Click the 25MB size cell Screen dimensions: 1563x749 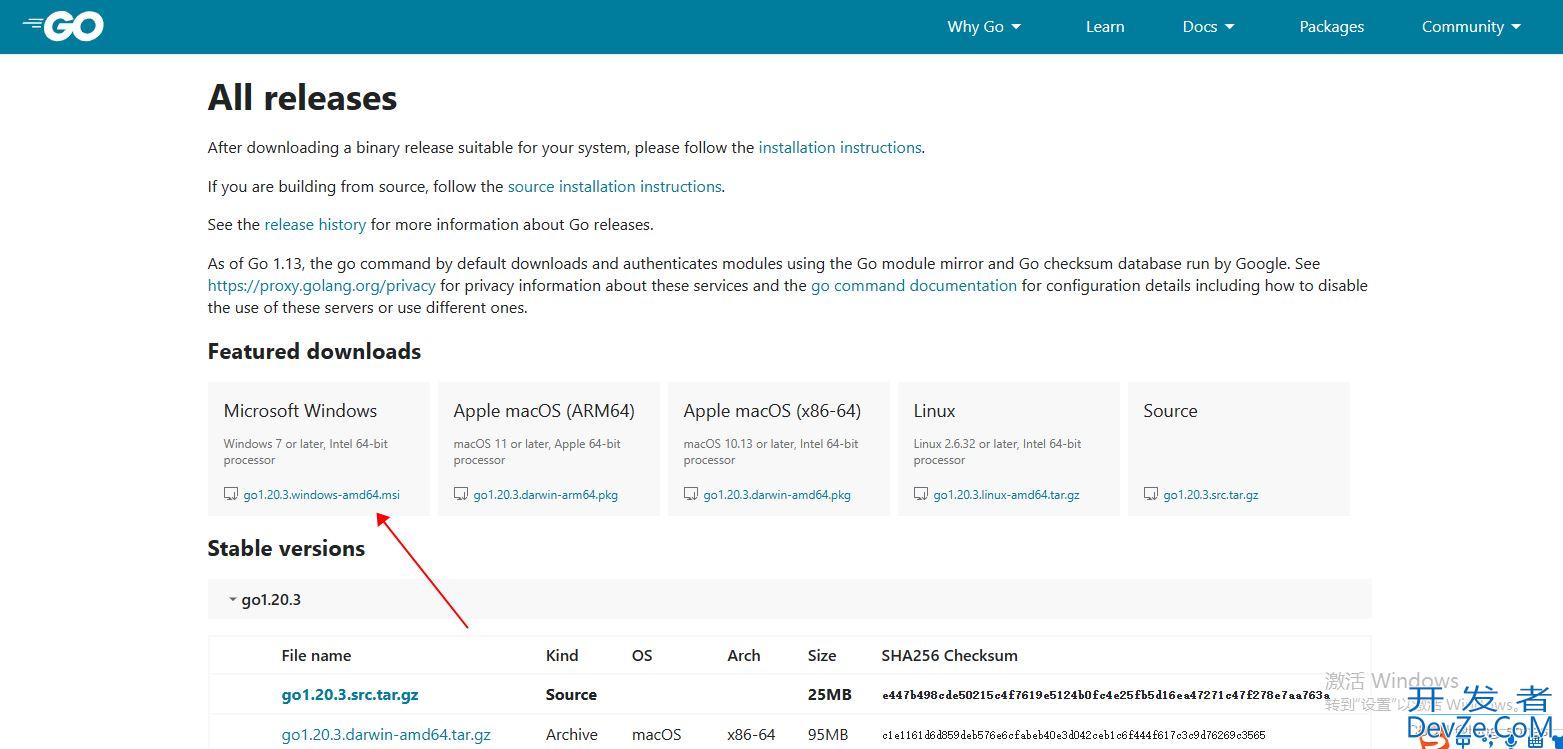click(x=830, y=694)
